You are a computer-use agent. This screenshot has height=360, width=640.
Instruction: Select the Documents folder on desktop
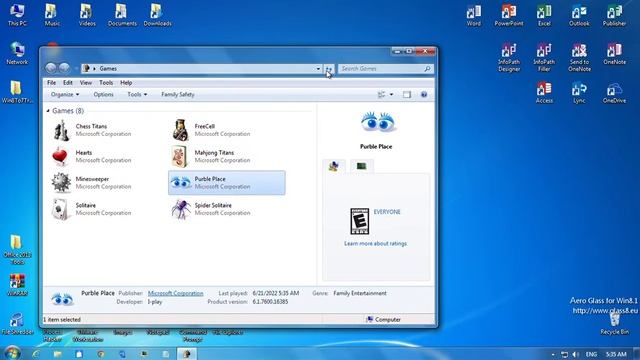pos(122,16)
